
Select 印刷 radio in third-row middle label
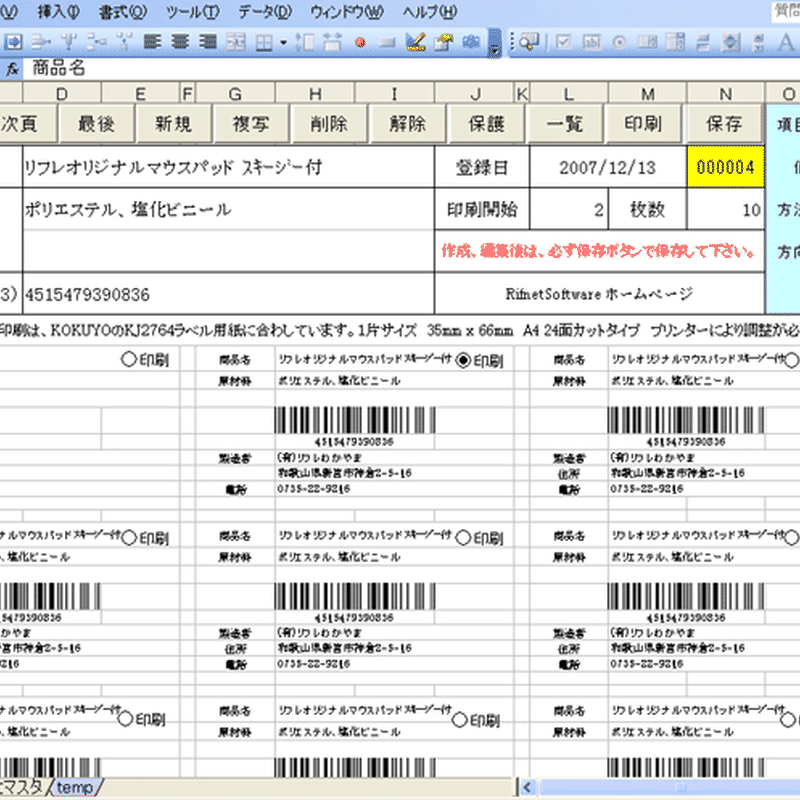tap(460, 720)
